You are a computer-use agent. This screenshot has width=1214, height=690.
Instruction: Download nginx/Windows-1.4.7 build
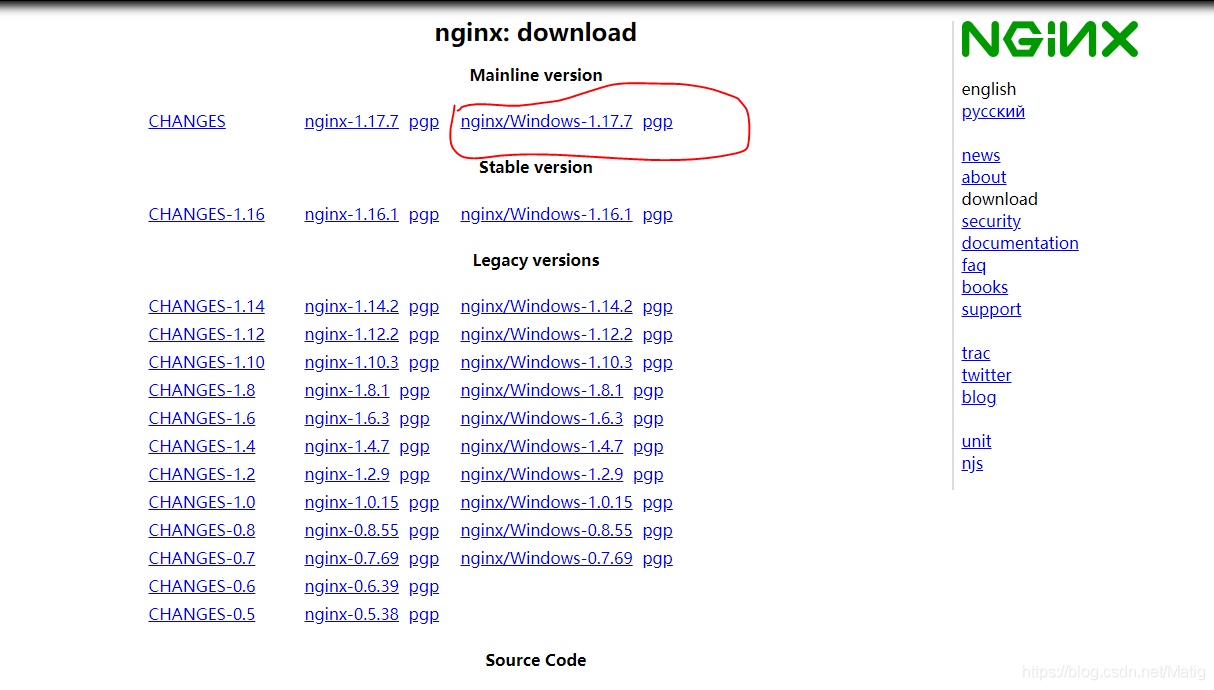click(x=541, y=446)
